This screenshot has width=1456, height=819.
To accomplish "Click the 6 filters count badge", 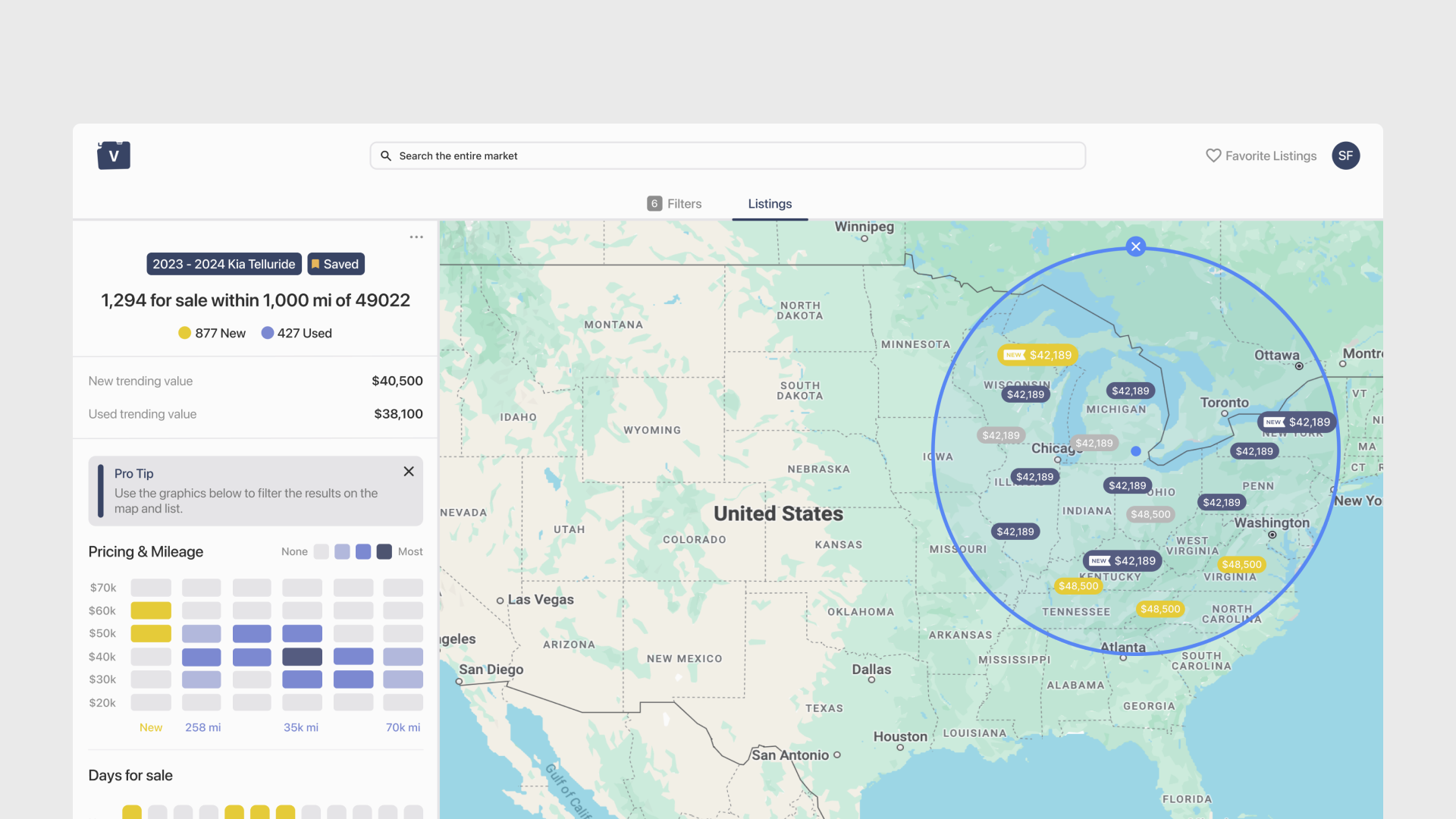I will click(x=654, y=203).
